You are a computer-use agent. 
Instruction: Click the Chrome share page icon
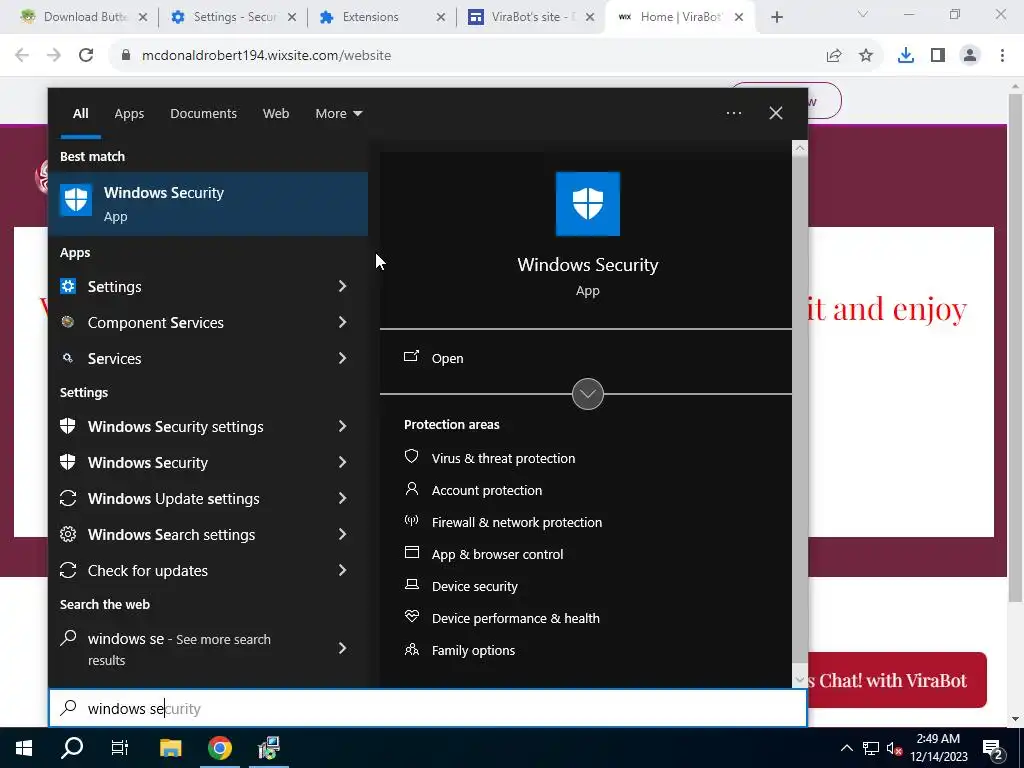click(x=834, y=56)
